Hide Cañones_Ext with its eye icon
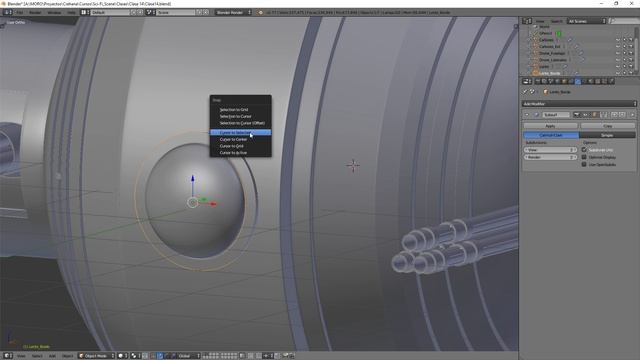640x360 pixels. click(618, 47)
